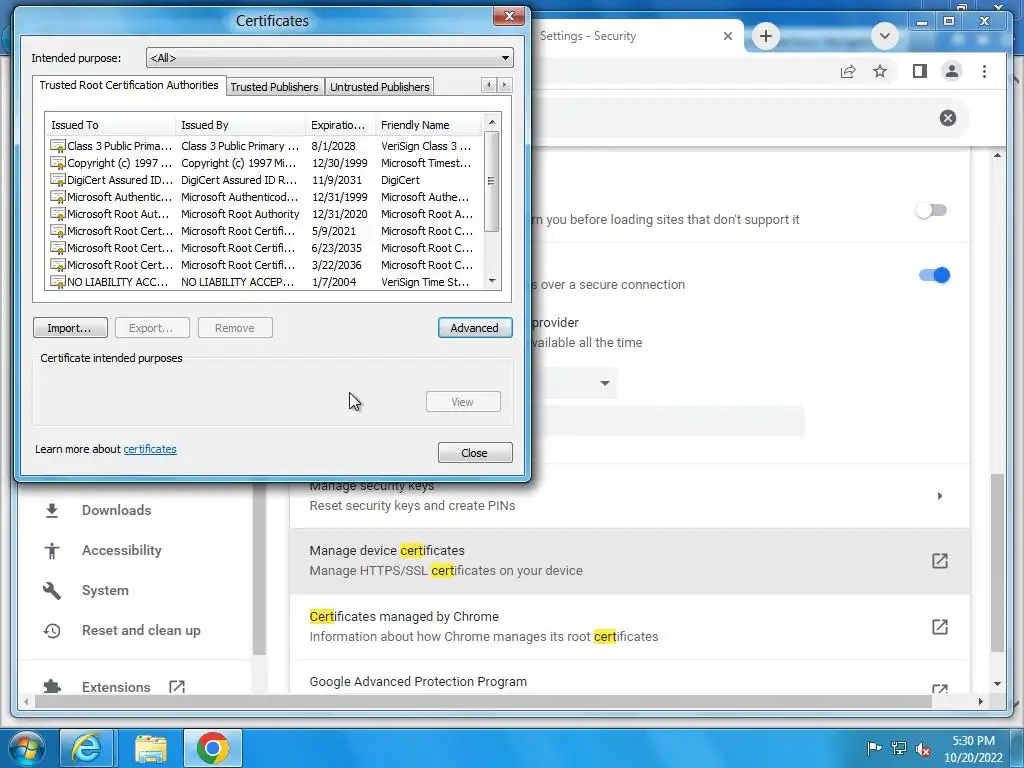The height and width of the screenshot is (768, 1024).
Task: Select the Copyright (c) 1997 certificate icon
Action: 57,163
